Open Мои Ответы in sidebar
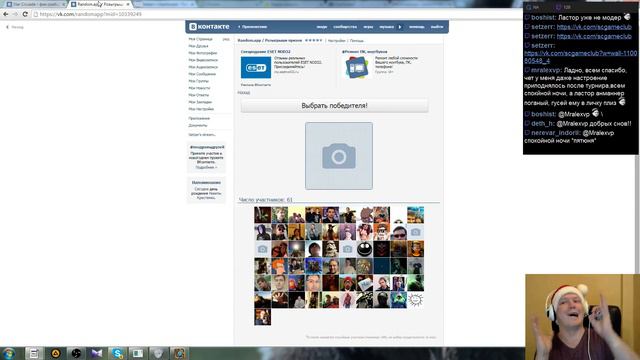This screenshot has width=640, height=360. 199,95
